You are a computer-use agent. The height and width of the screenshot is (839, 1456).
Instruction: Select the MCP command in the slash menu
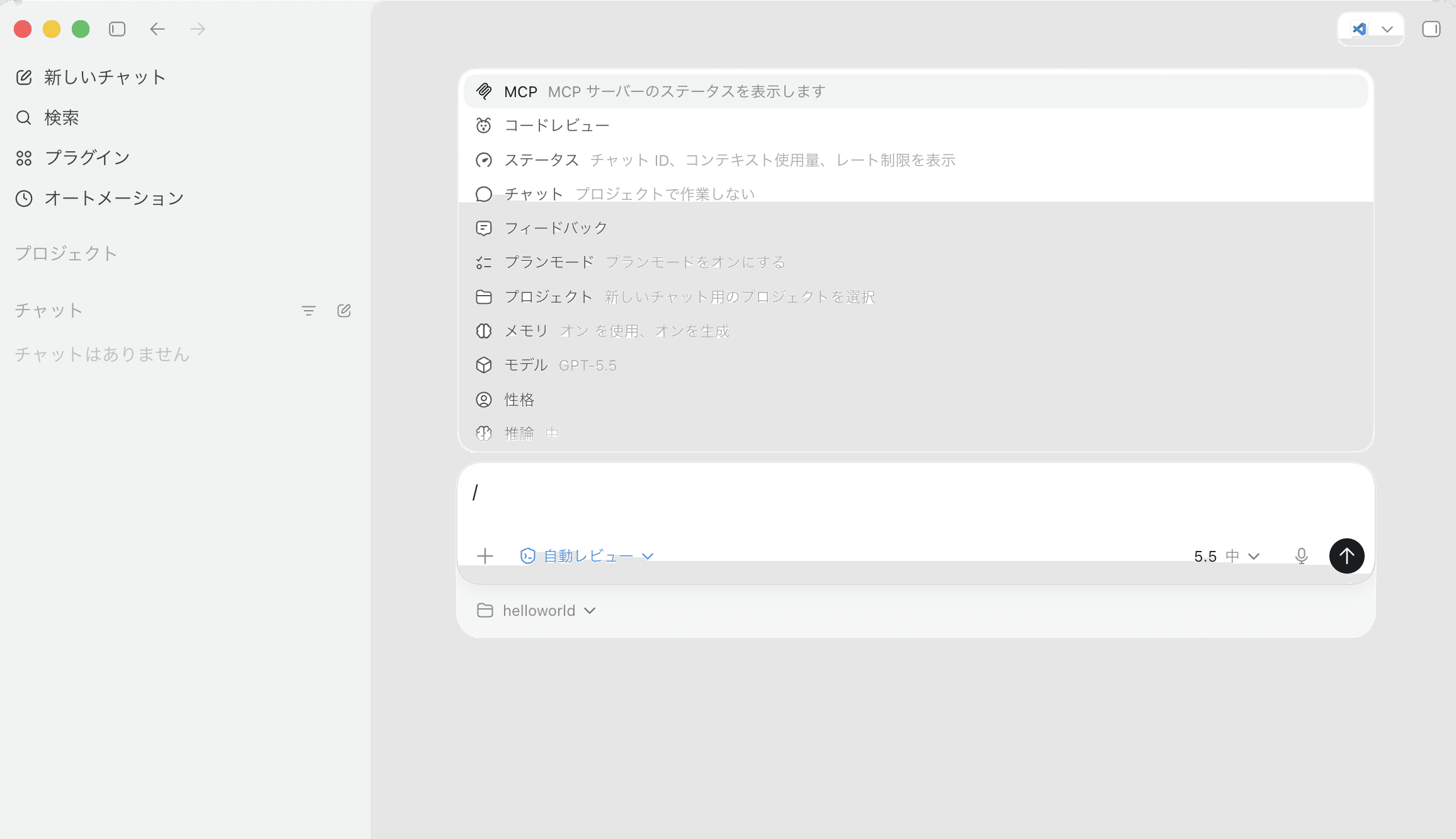pyautogui.click(x=916, y=91)
